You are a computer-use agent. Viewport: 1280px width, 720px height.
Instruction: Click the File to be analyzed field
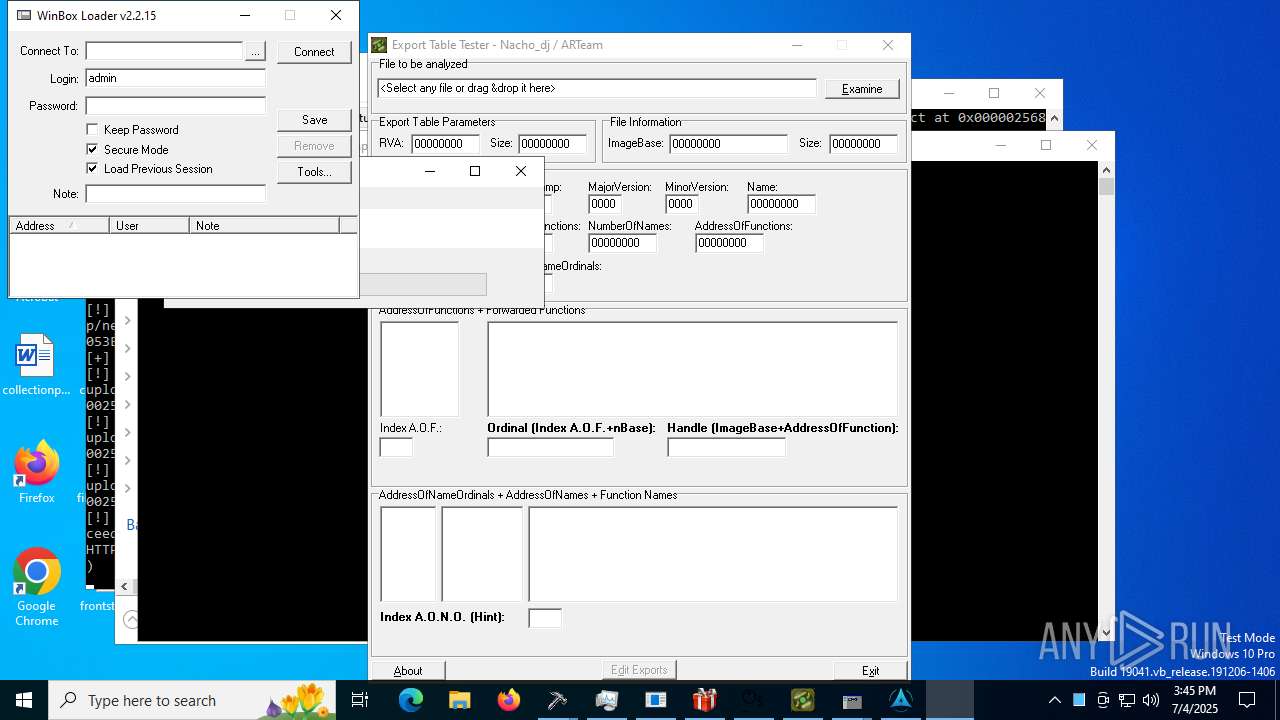[x=597, y=88]
